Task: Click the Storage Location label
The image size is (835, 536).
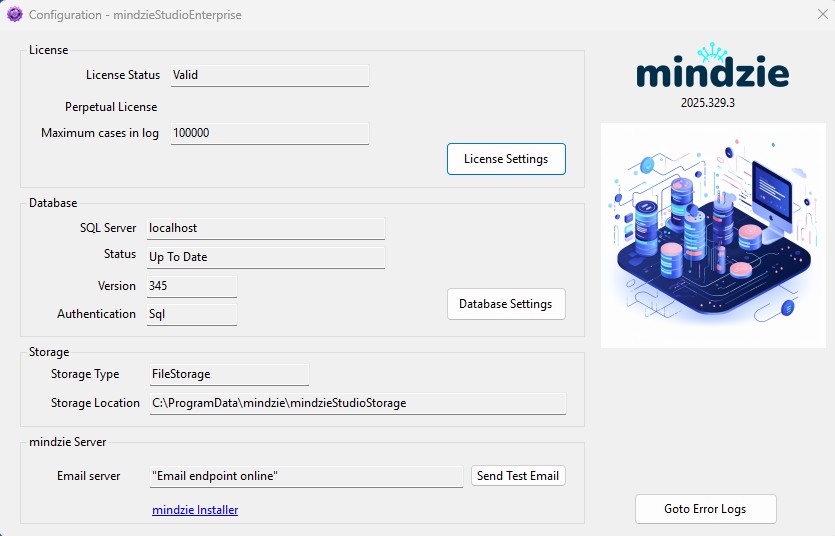Action: point(95,403)
